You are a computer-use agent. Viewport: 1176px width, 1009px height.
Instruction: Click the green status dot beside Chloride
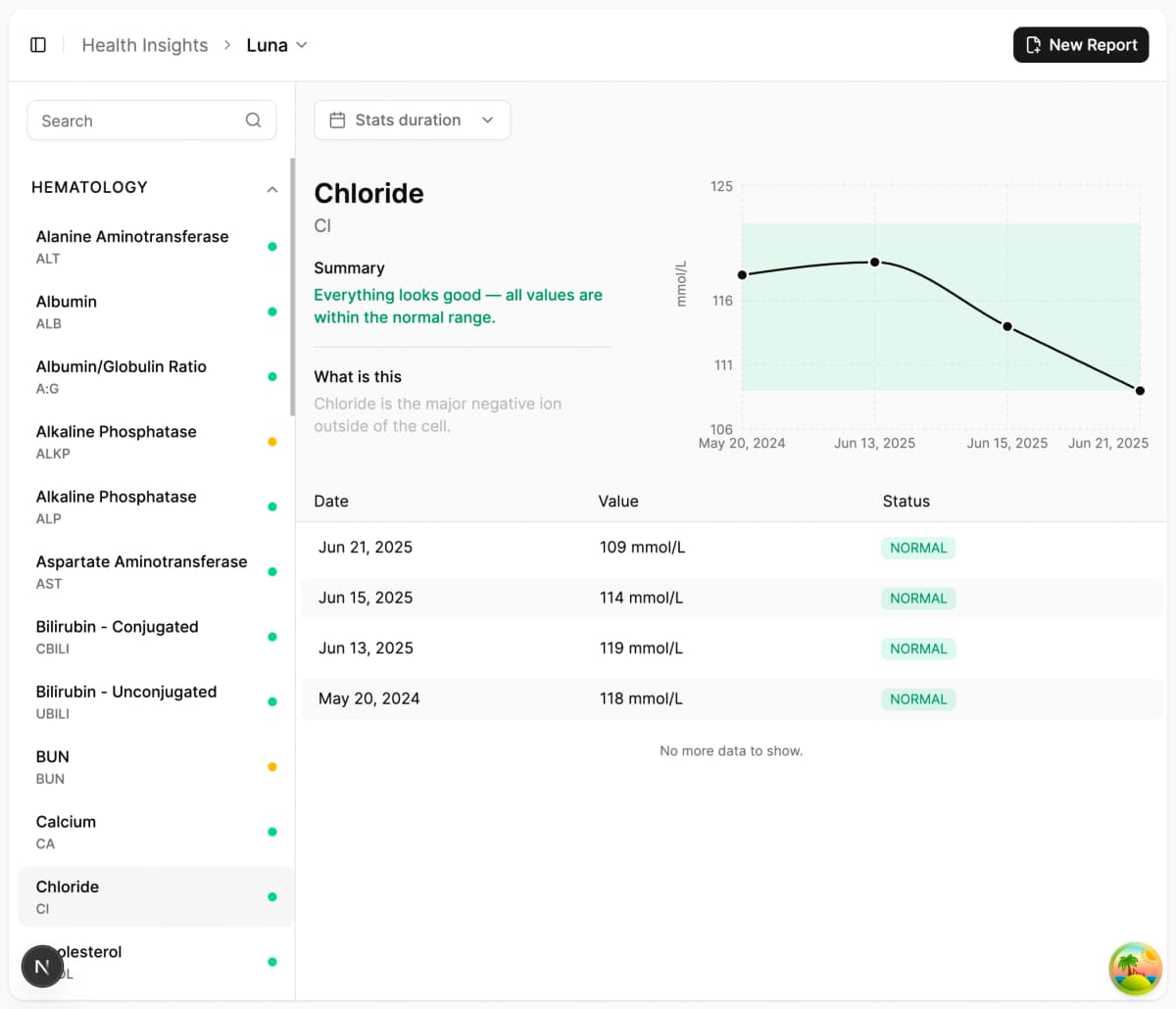click(x=271, y=896)
